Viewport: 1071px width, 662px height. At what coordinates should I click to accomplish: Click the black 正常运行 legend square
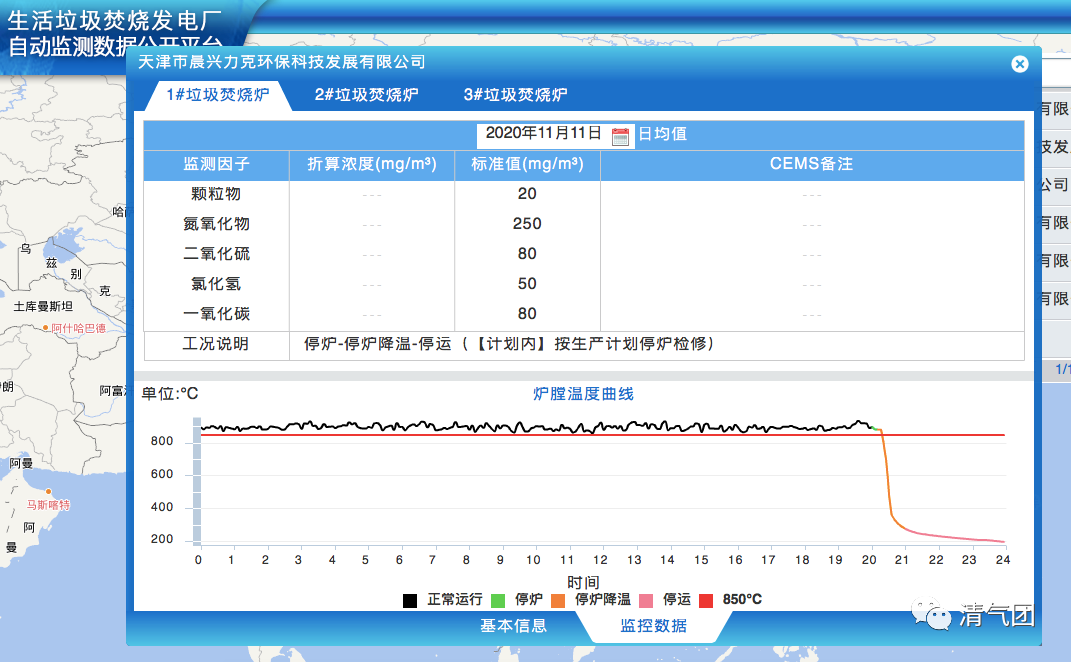(410, 600)
